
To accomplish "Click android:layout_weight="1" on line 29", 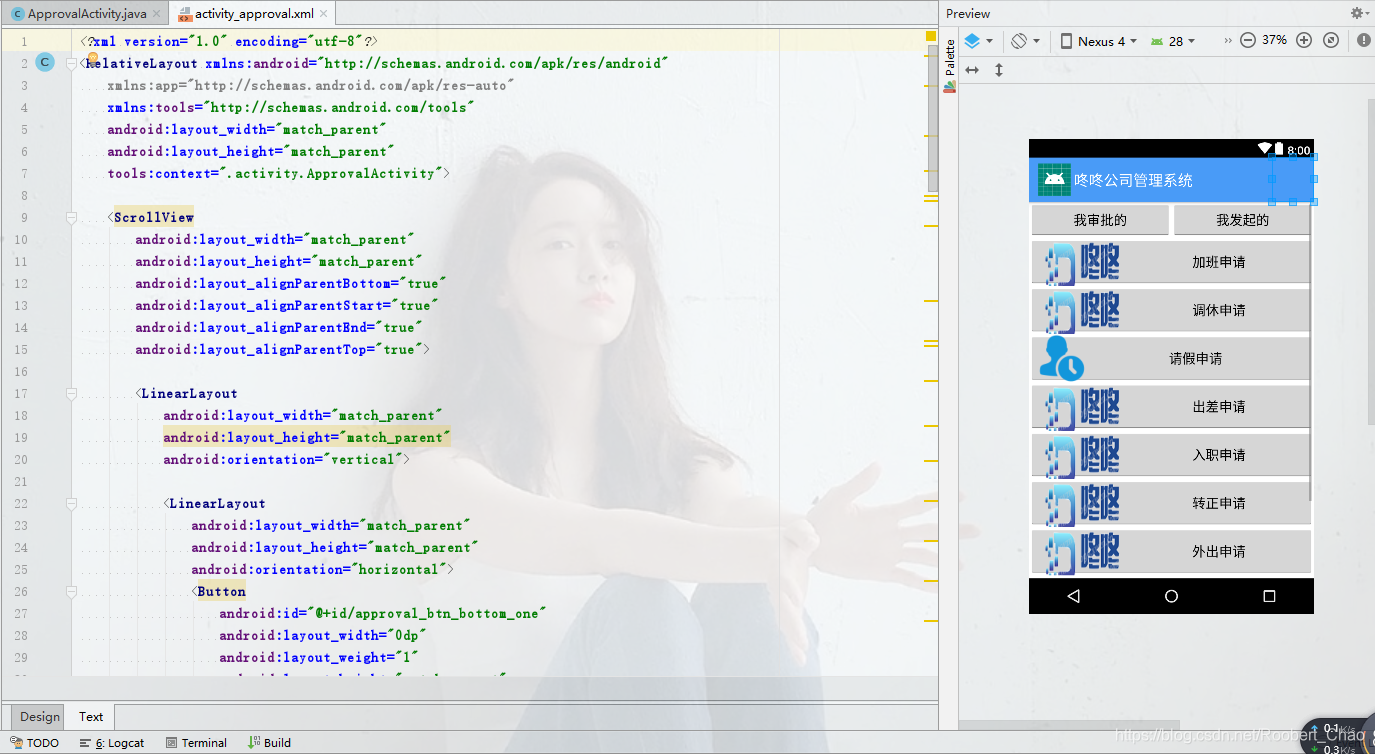I will point(319,657).
